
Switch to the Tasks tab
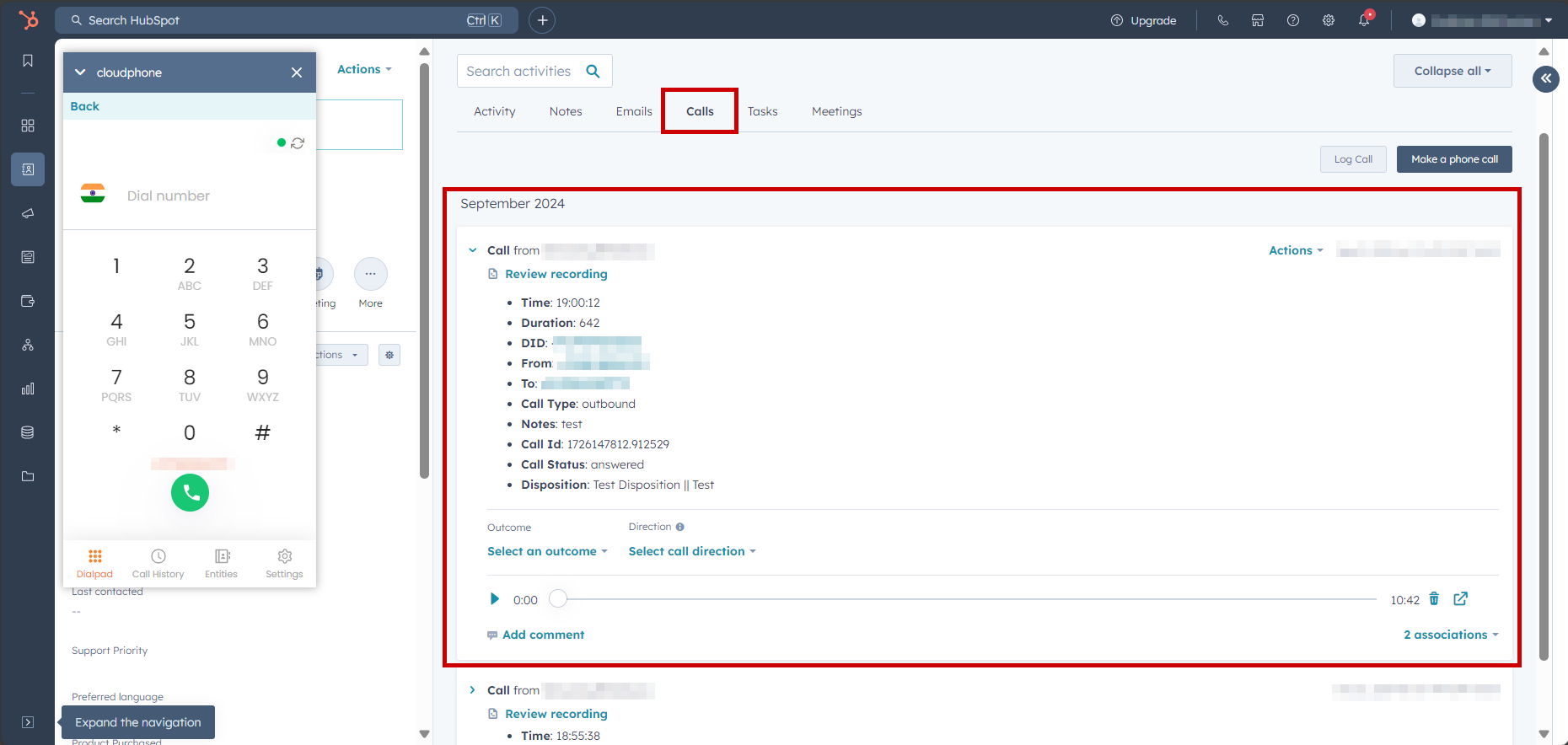(x=763, y=111)
